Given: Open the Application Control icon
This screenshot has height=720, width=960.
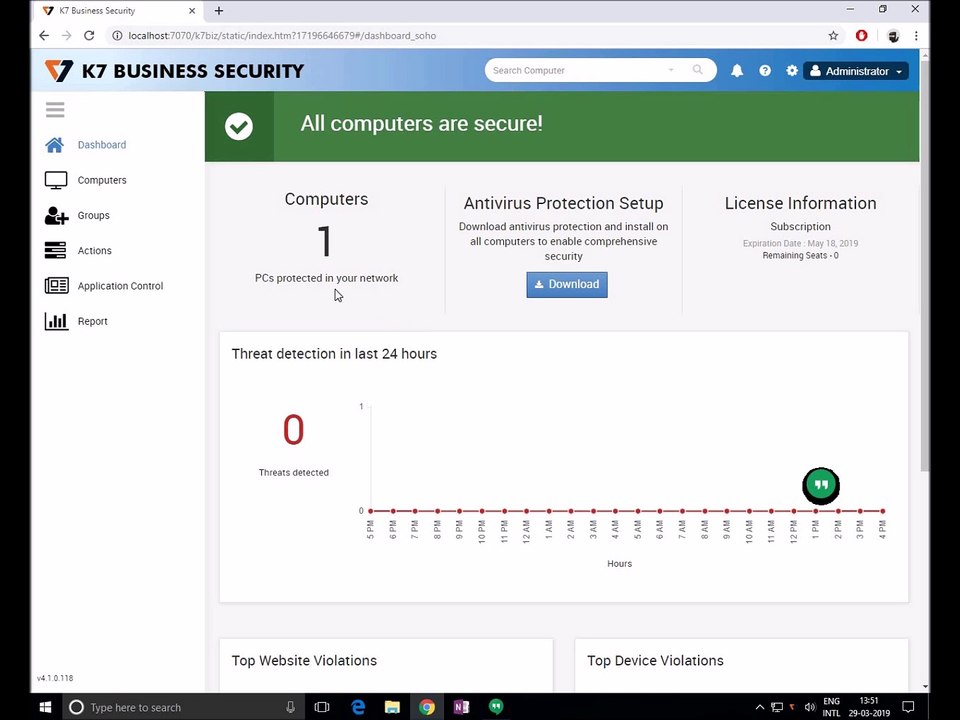Looking at the screenshot, I should 56,286.
